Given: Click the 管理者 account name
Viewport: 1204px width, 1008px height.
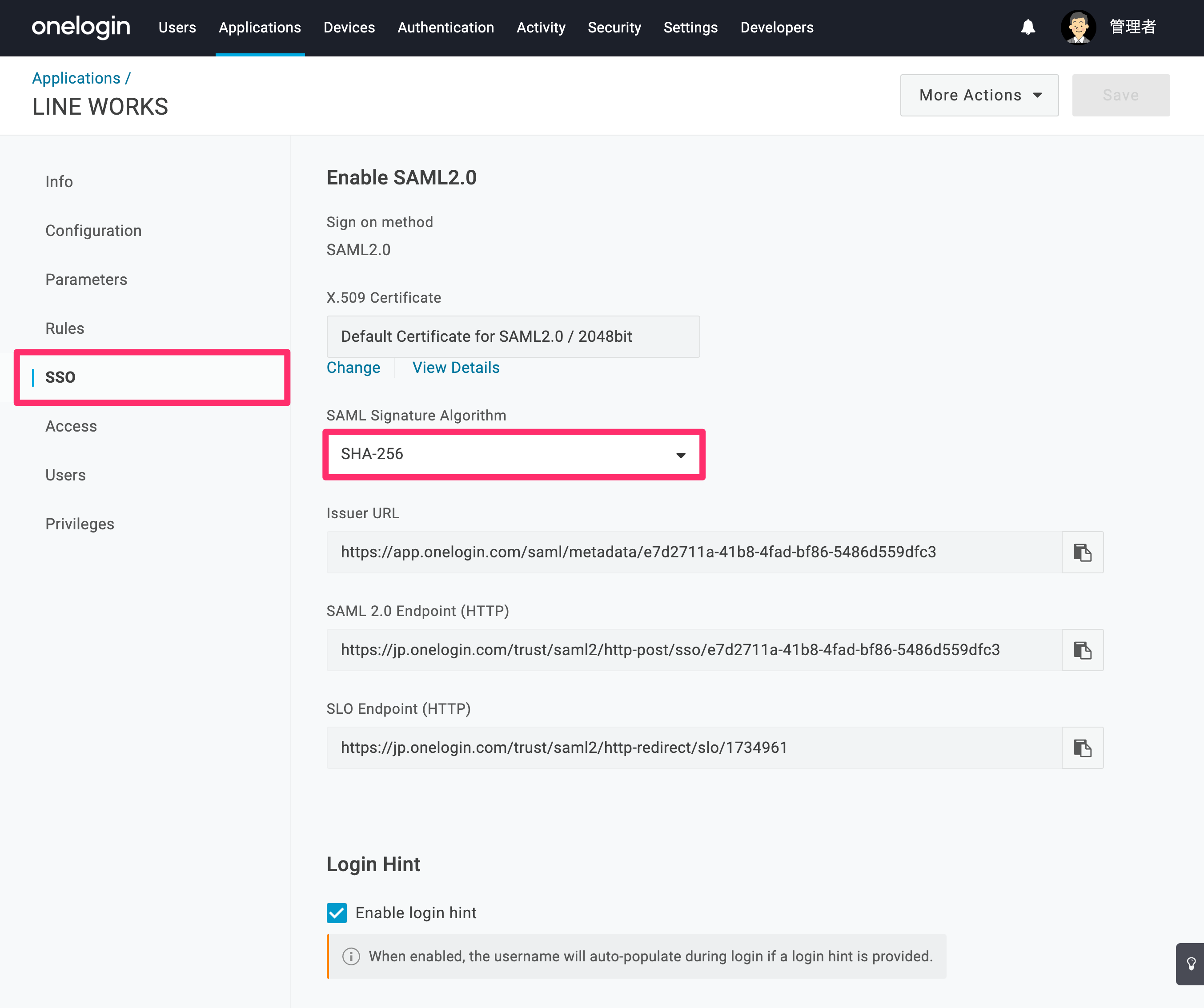Looking at the screenshot, I should pyautogui.click(x=1133, y=27).
